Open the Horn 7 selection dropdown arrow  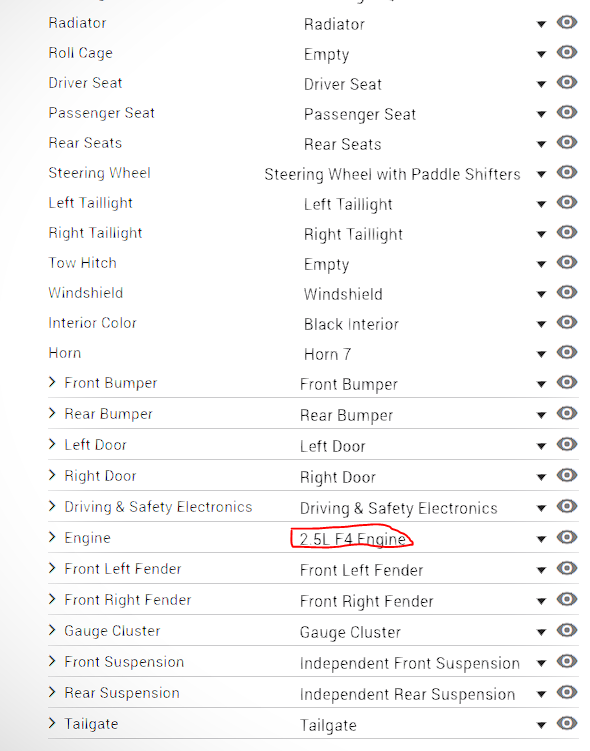click(541, 354)
